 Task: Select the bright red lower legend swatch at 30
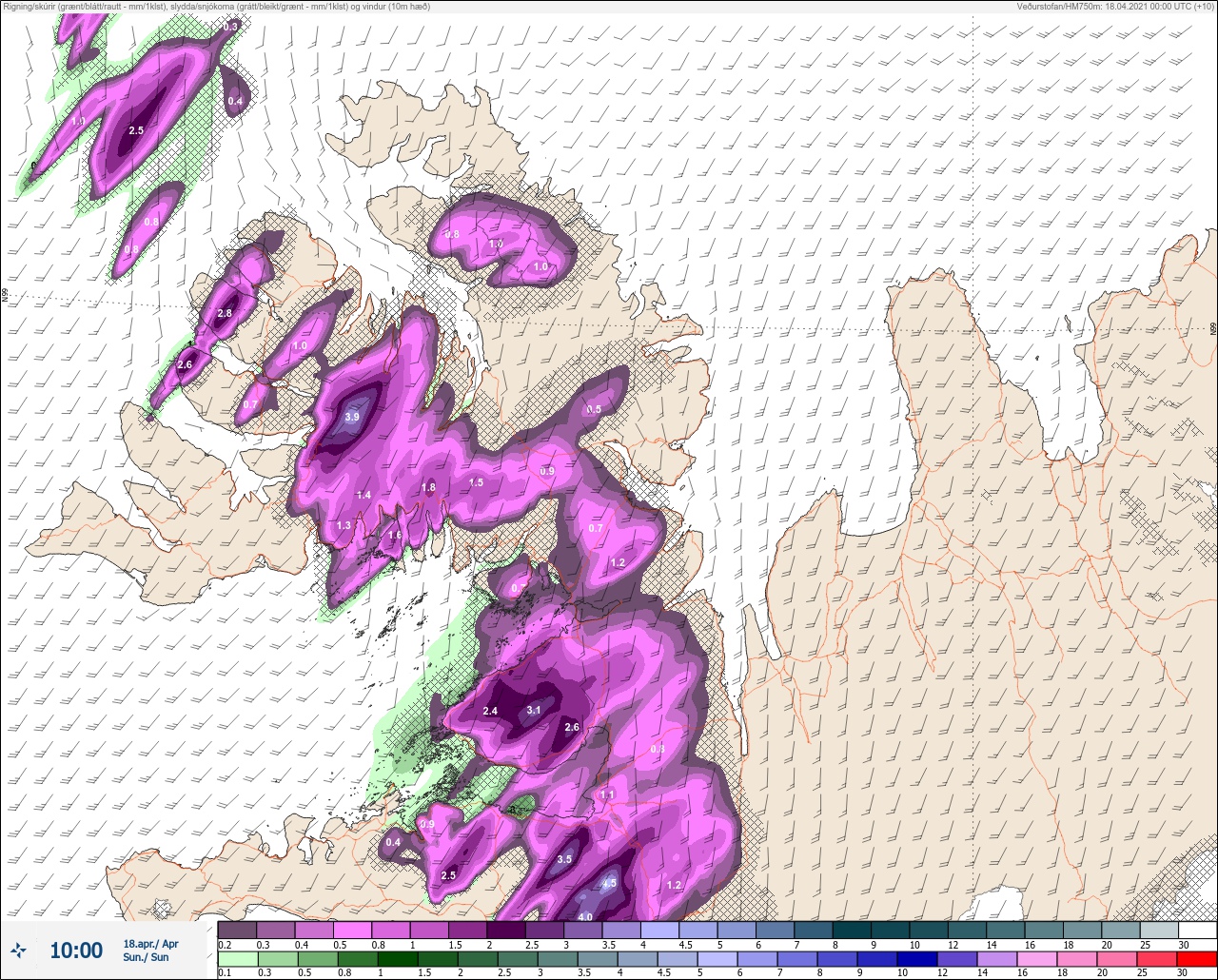click(x=1197, y=959)
